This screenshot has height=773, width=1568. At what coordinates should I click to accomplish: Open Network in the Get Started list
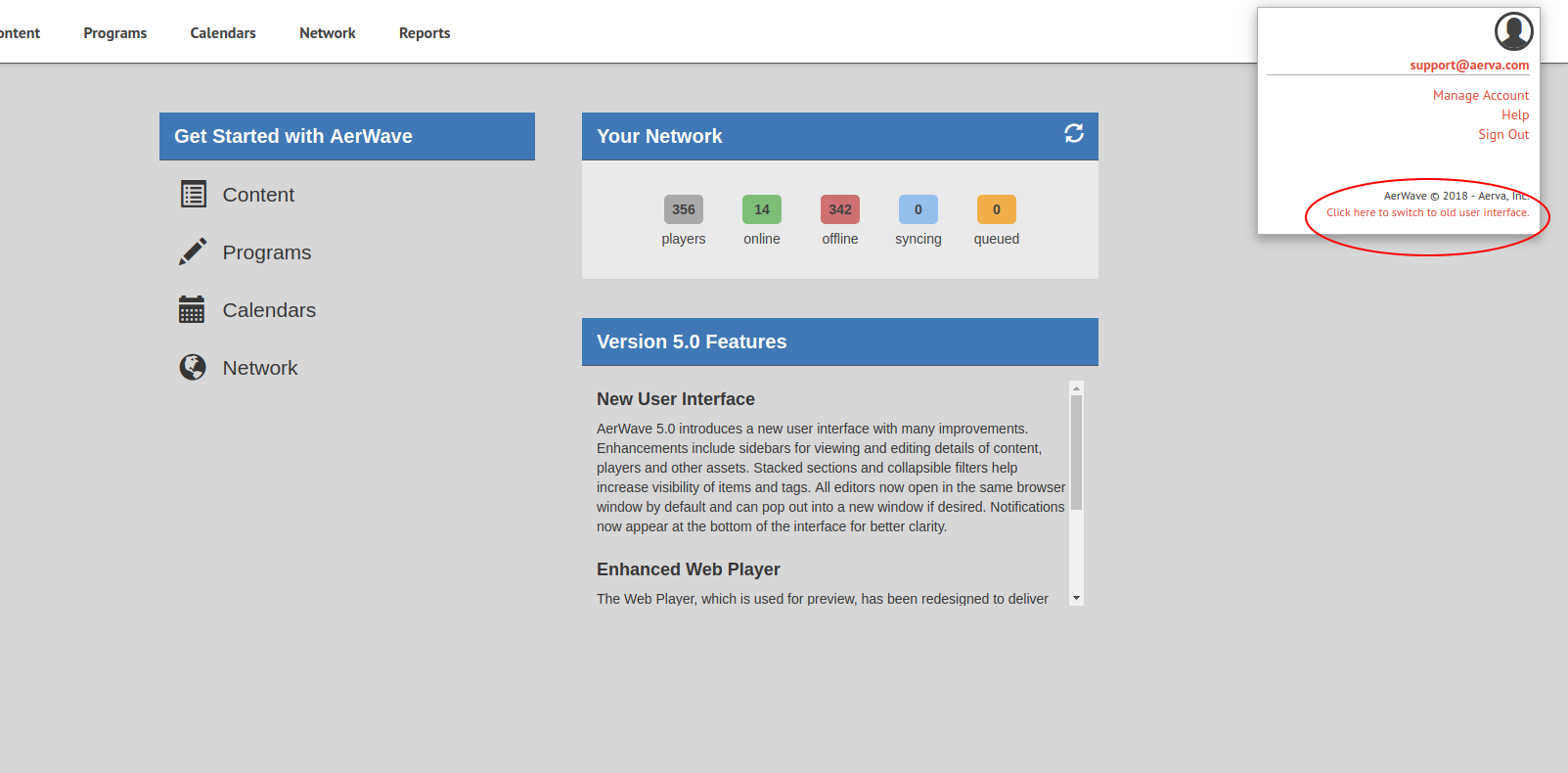coord(260,368)
